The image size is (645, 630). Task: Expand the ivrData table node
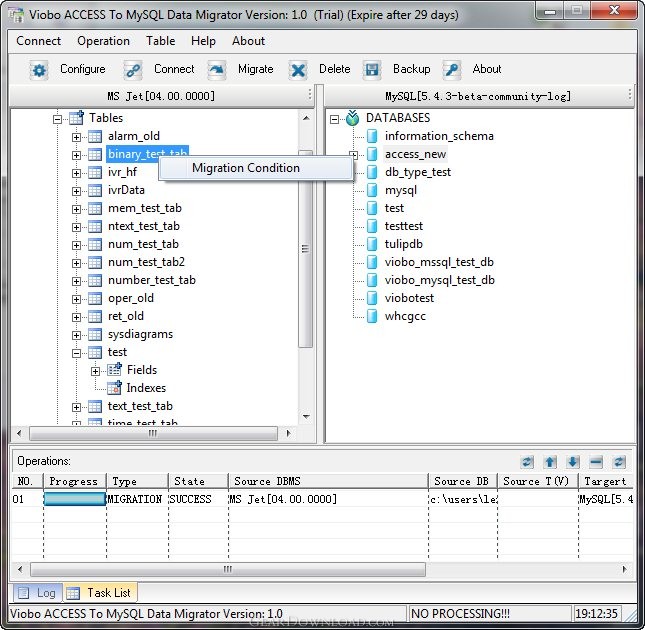pyautogui.click(x=76, y=191)
